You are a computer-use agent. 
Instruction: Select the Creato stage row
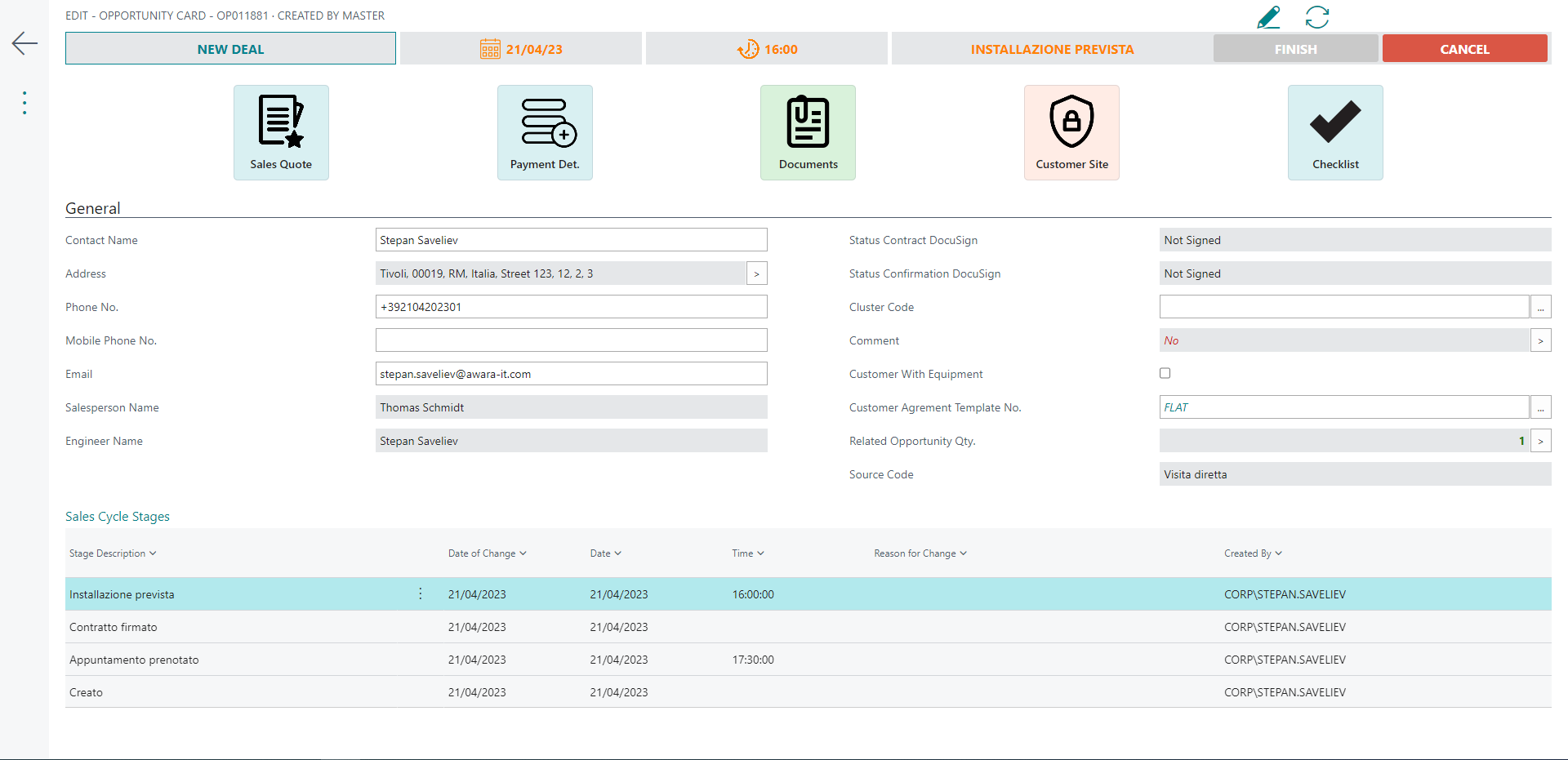click(808, 692)
